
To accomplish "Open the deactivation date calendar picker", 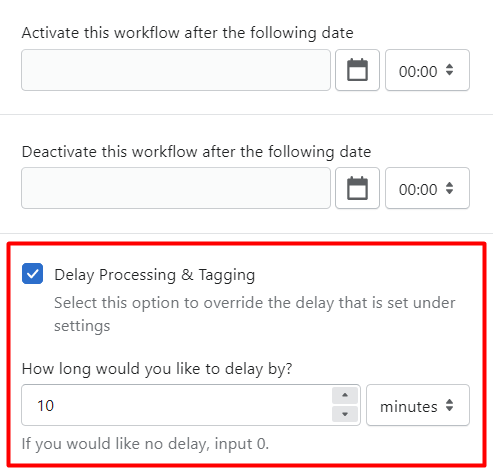I will [357, 188].
